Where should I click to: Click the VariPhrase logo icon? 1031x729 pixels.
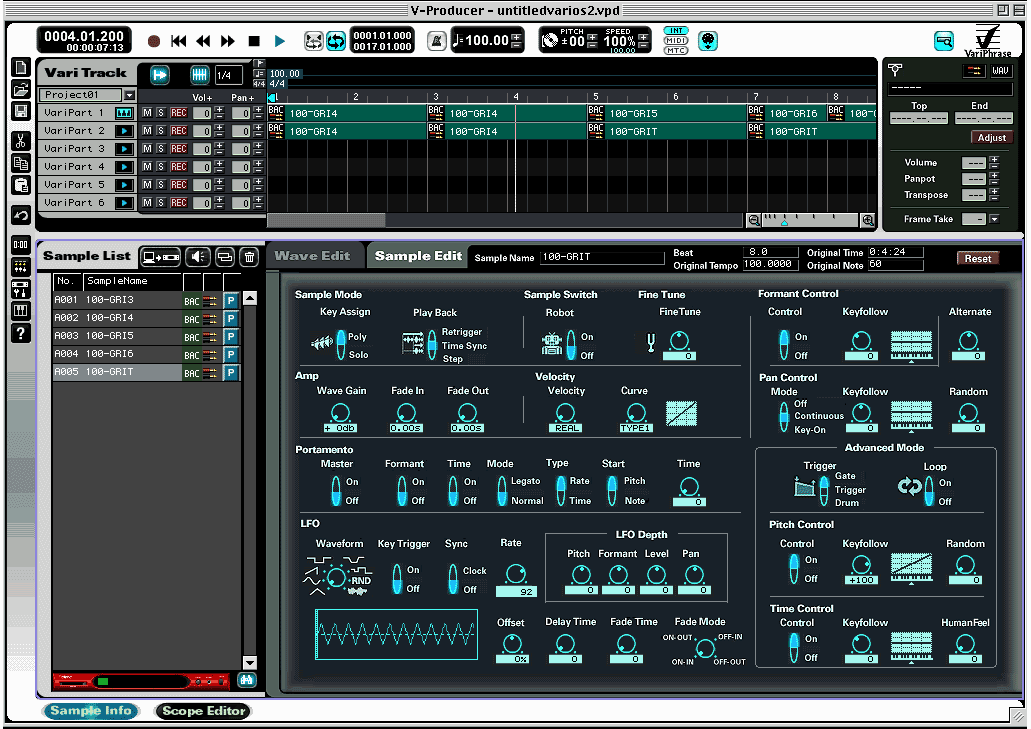click(x=988, y=41)
